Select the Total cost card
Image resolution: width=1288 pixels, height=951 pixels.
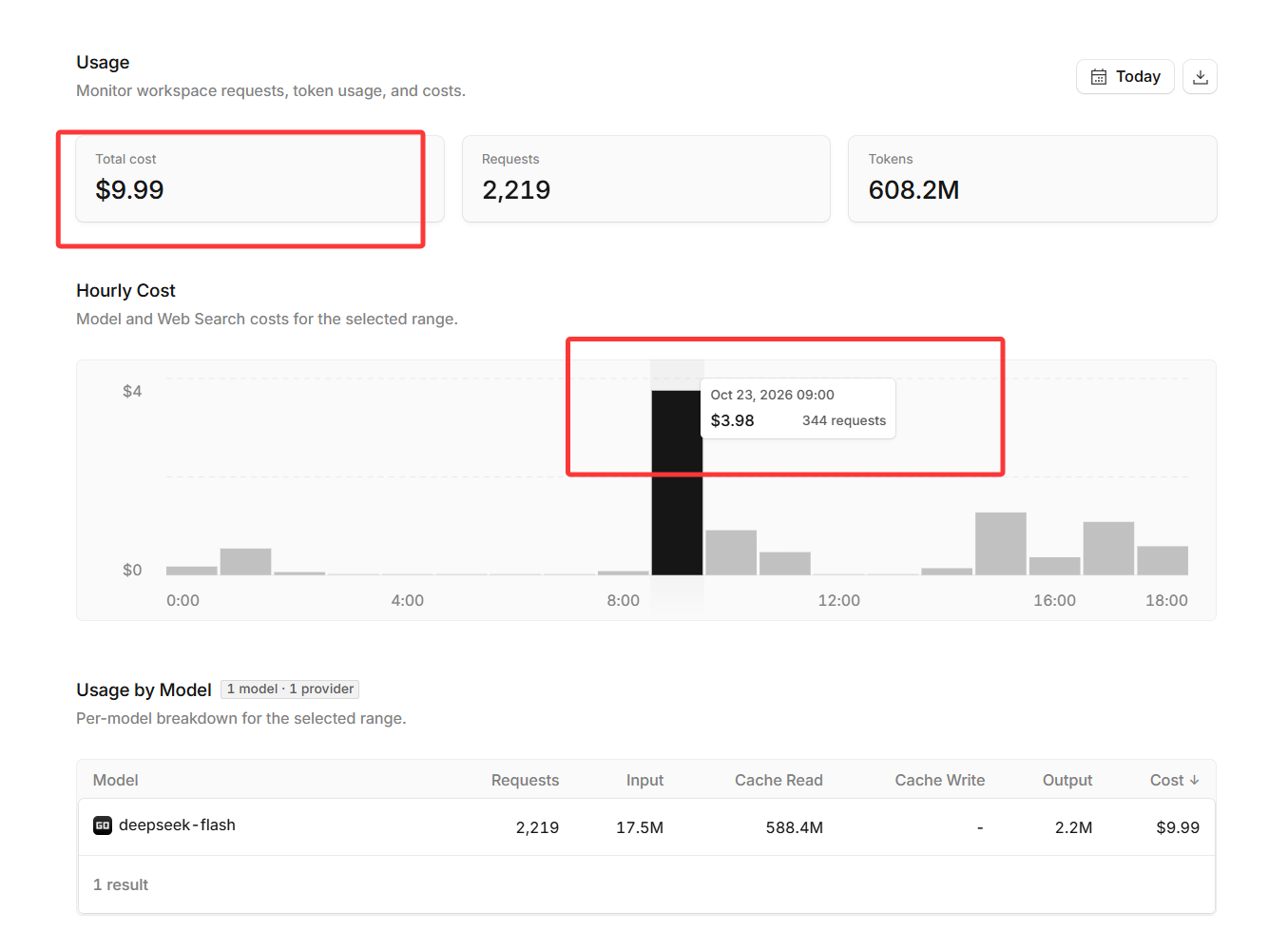260,179
